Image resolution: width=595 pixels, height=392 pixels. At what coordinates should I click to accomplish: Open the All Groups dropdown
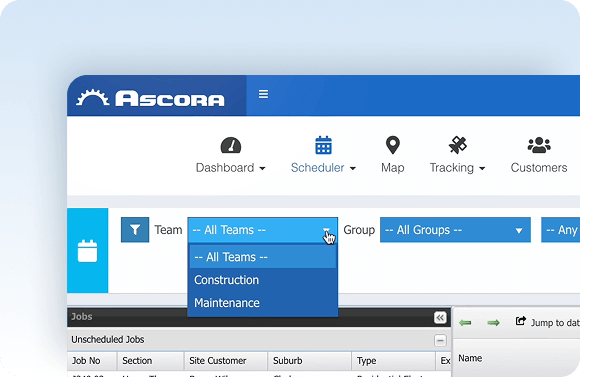tap(455, 230)
